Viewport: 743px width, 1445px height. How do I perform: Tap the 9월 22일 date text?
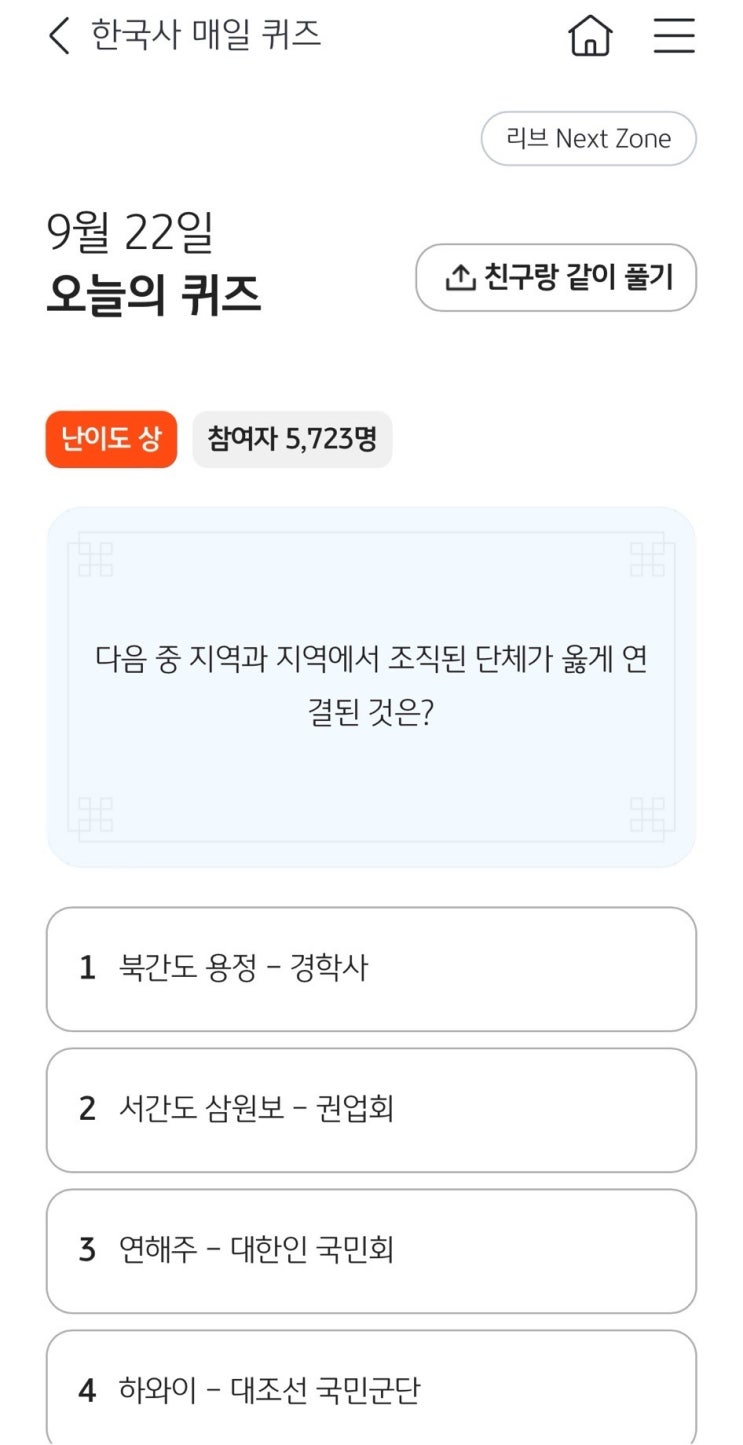point(130,233)
